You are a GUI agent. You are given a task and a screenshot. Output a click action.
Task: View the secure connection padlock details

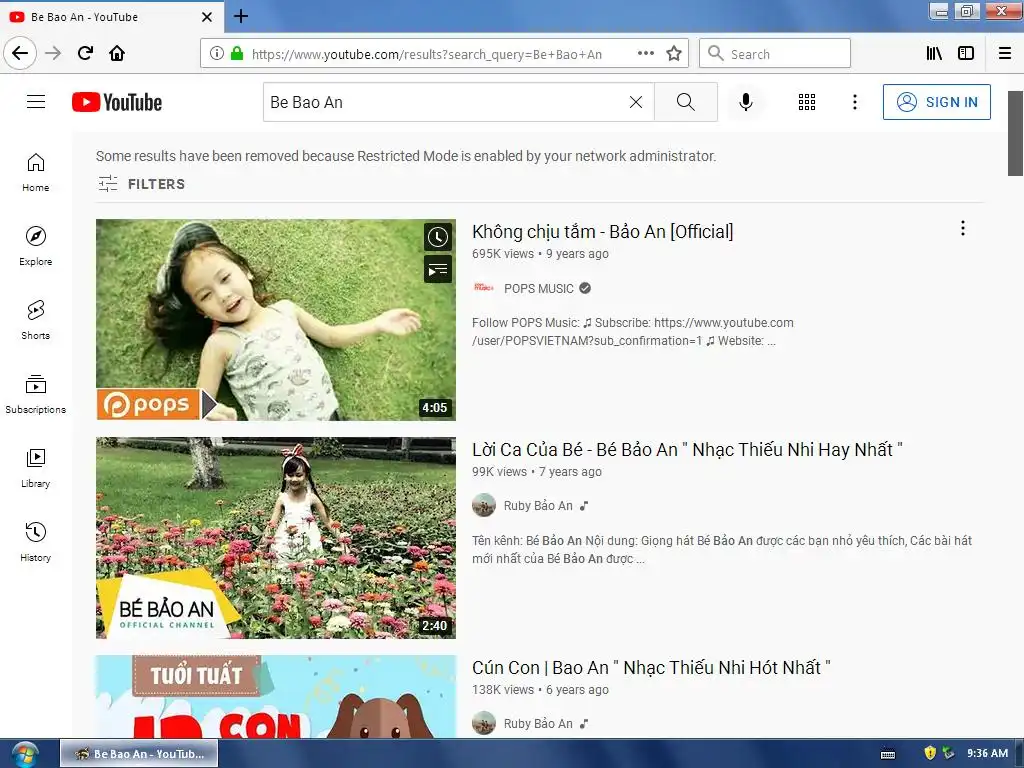236,54
